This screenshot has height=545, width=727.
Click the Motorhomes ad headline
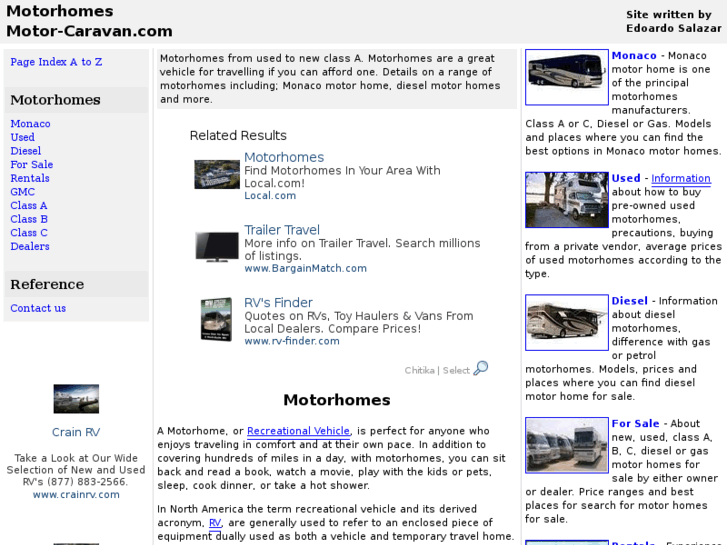pyautogui.click(x=284, y=157)
